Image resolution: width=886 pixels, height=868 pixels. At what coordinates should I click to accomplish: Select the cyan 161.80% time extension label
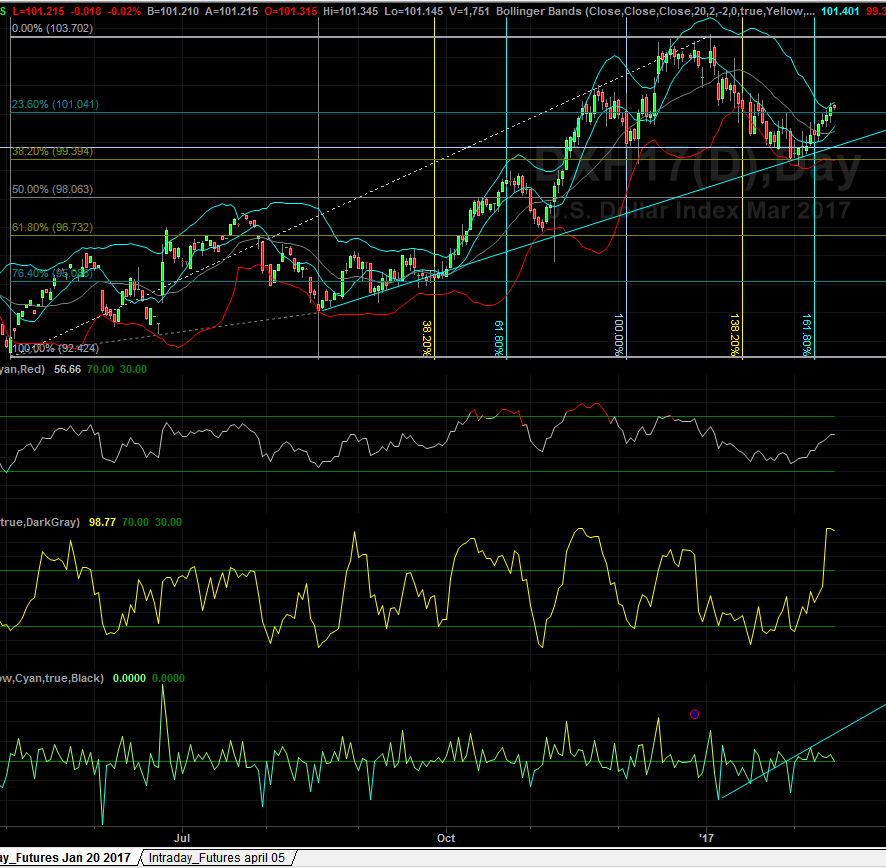[x=807, y=334]
